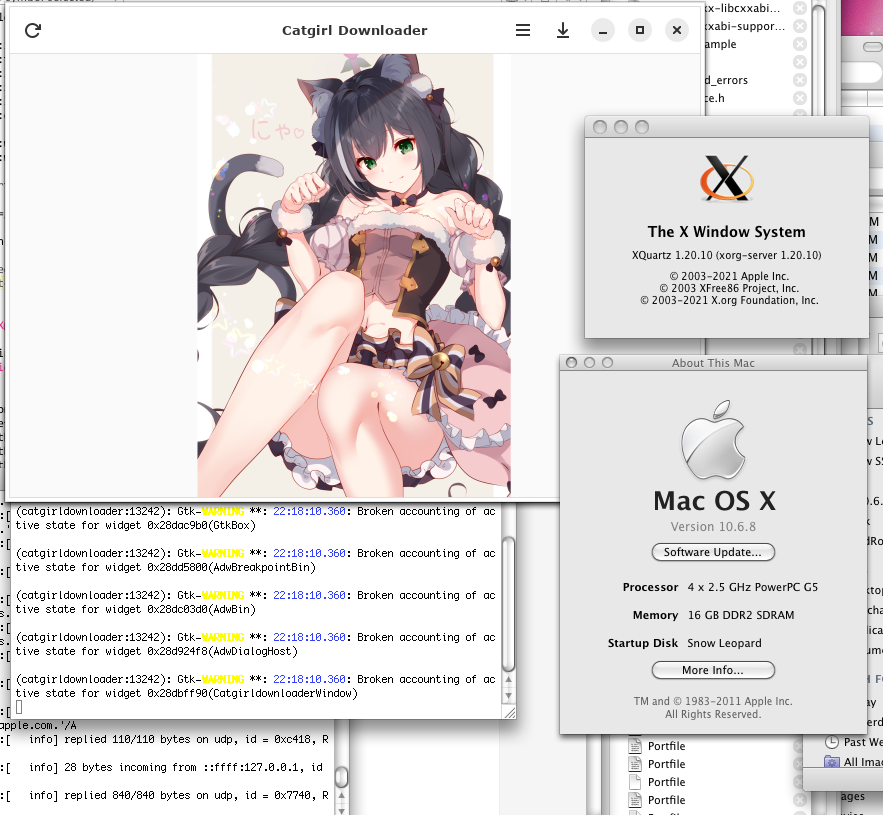The width and height of the screenshot is (883, 815).
Task: Click third dot of X Window System window
Action: point(642,127)
